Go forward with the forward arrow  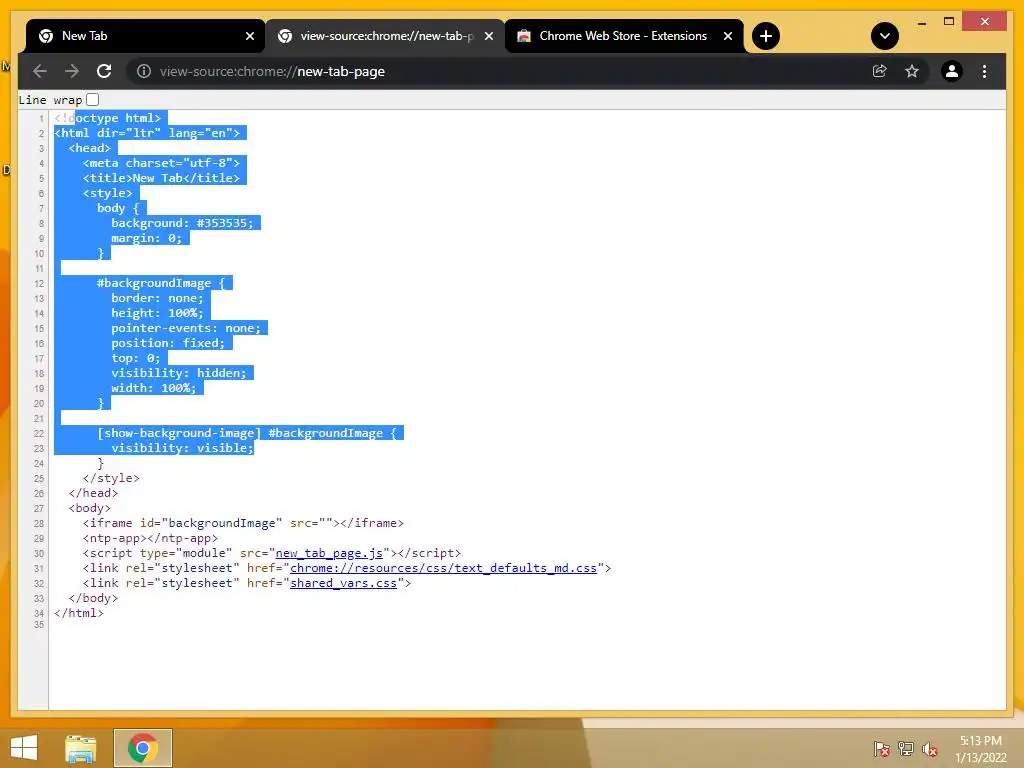[72, 71]
